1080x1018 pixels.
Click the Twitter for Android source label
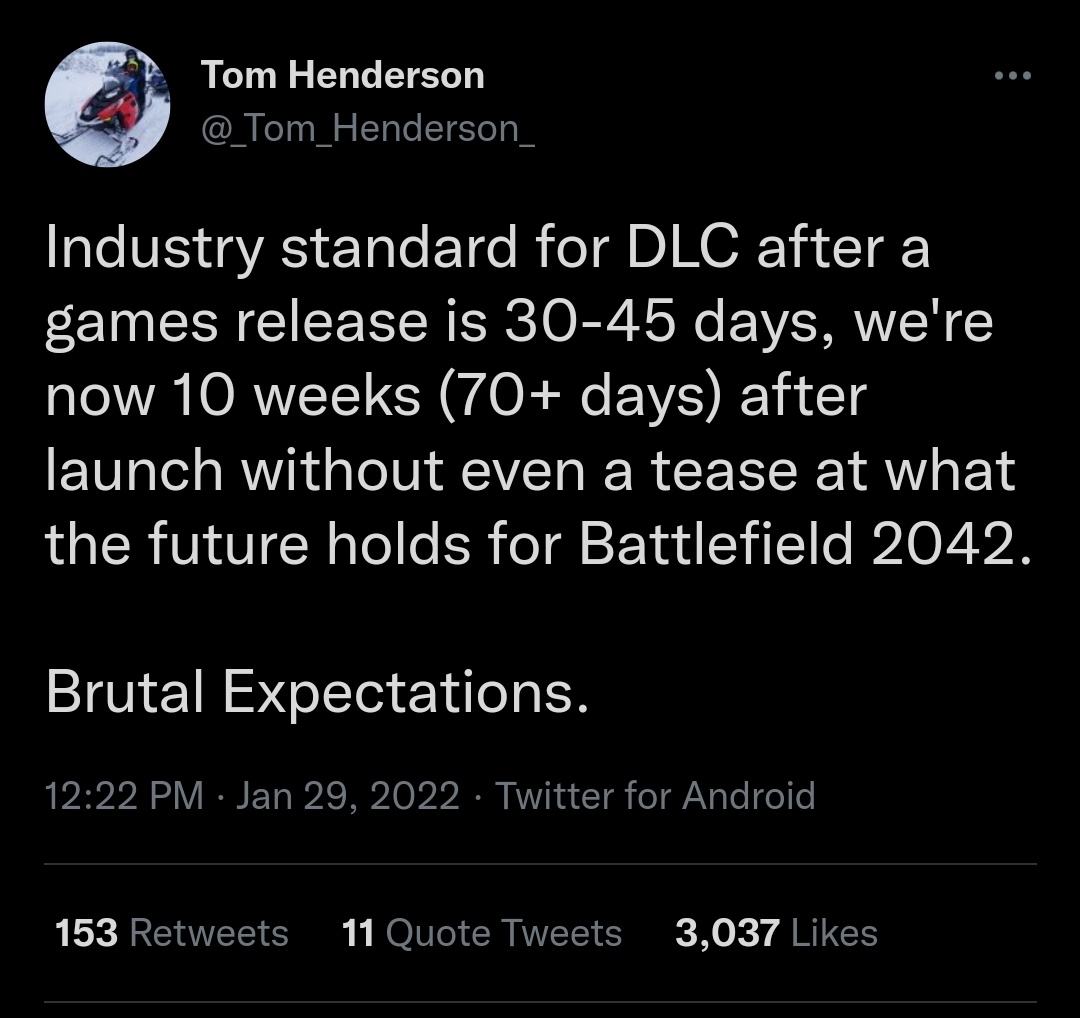pyautogui.click(x=655, y=796)
